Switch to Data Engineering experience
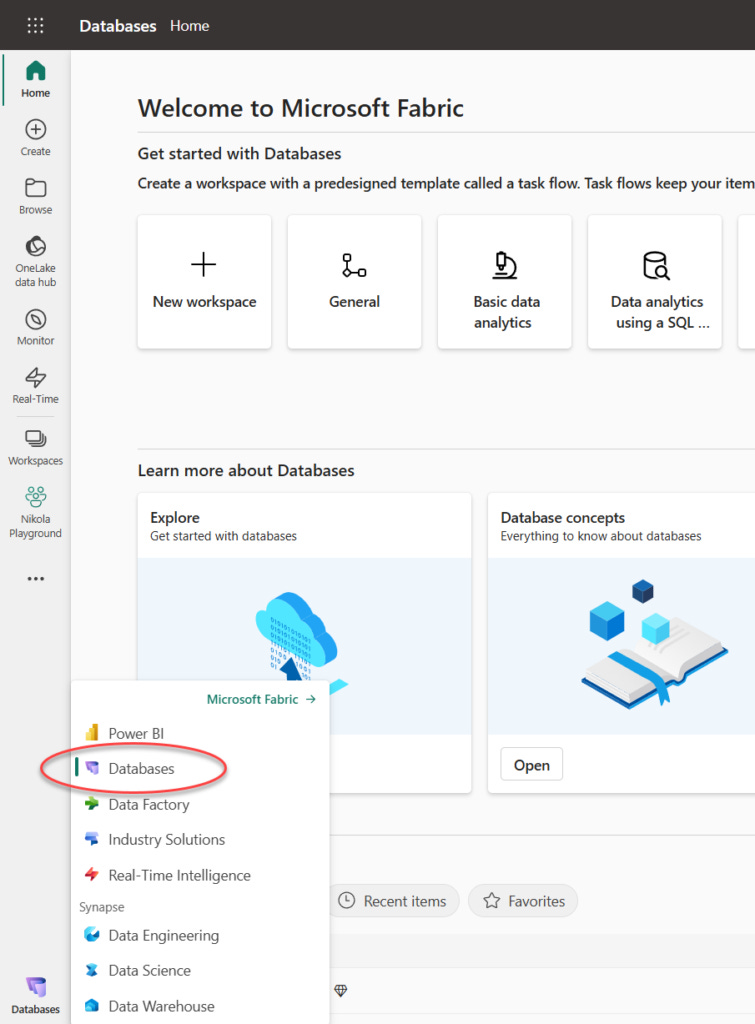The width and height of the screenshot is (755, 1024). point(163,935)
